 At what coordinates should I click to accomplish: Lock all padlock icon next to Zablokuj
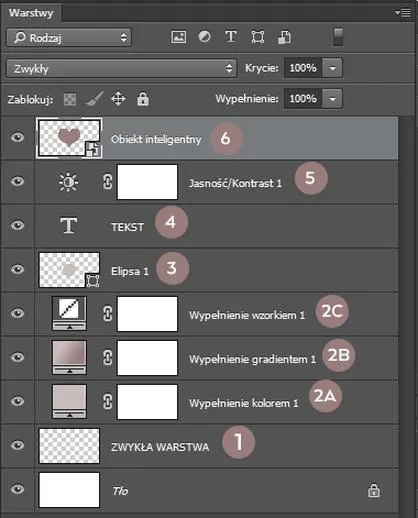coord(143,99)
